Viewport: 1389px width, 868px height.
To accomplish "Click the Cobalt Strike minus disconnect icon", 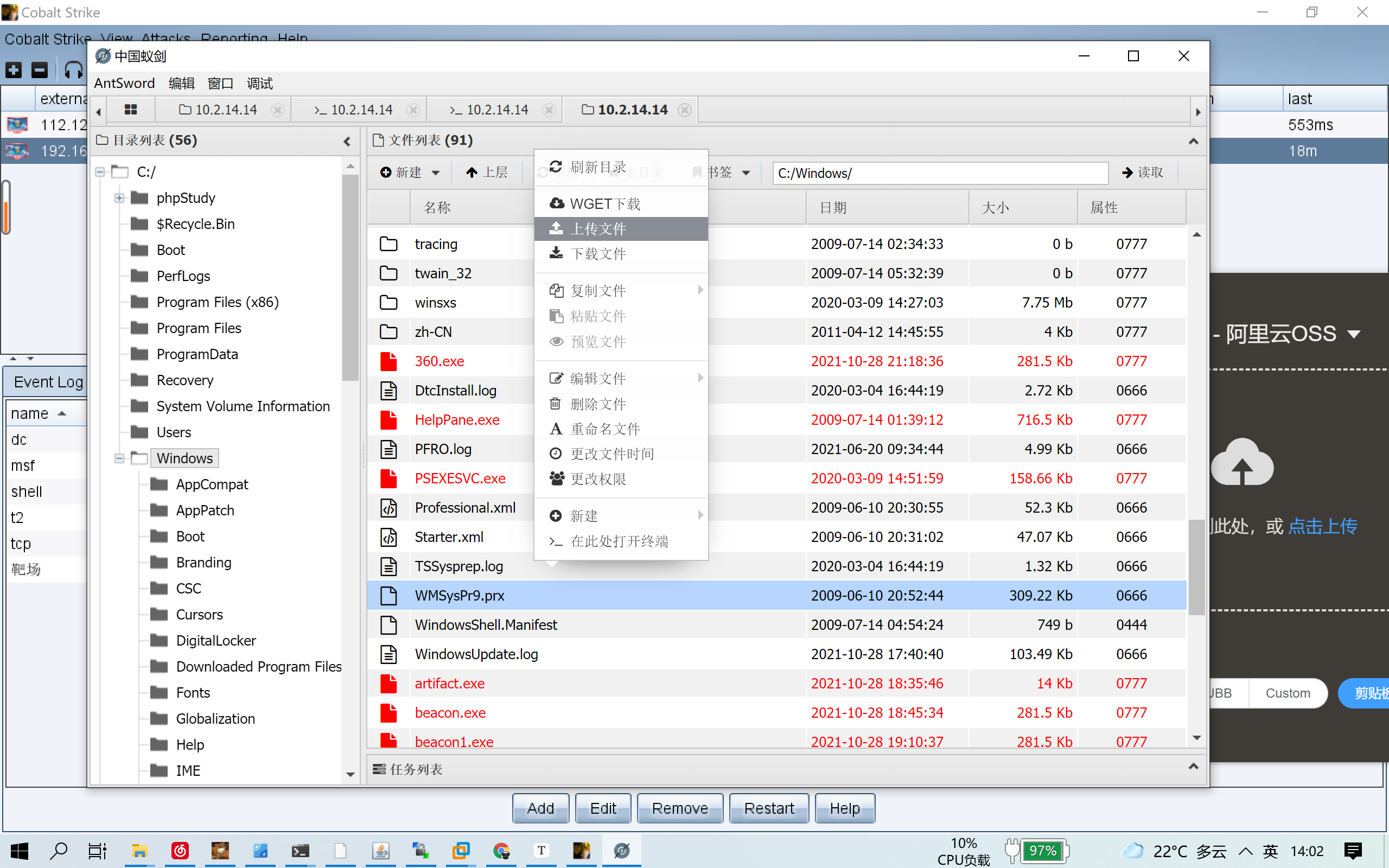I will click(x=40, y=69).
